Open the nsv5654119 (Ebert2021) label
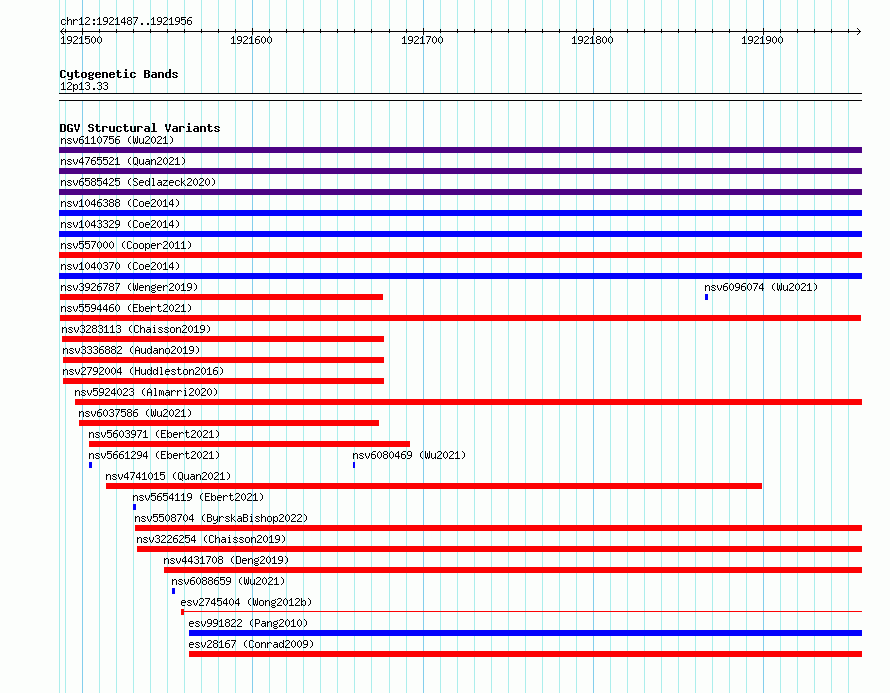This screenshot has height=693, width=890. (198, 497)
